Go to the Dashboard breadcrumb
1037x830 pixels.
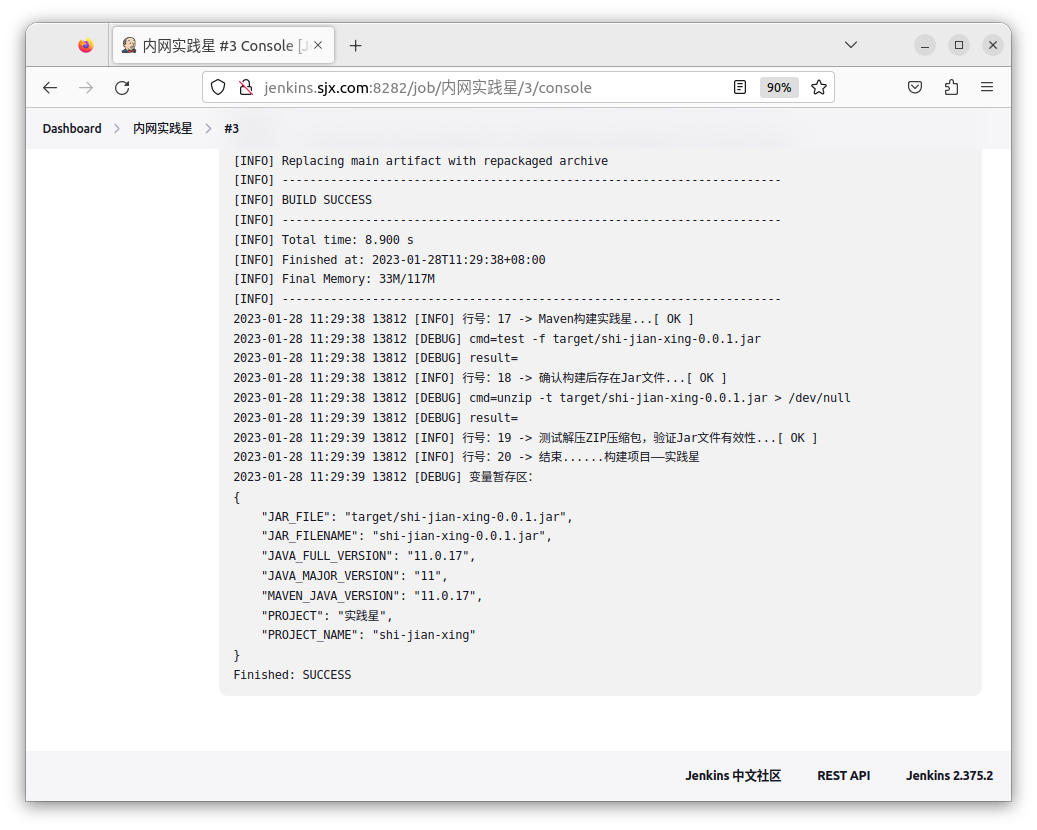tap(72, 128)
